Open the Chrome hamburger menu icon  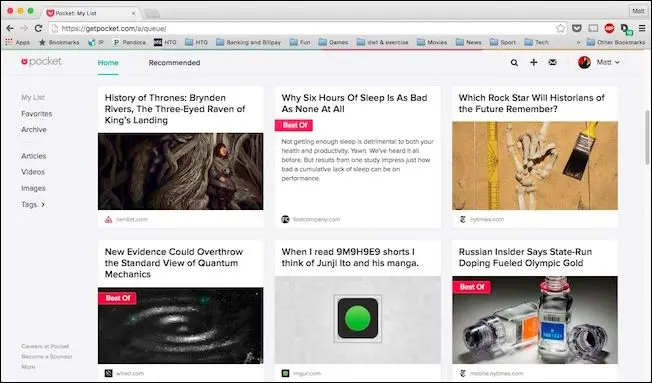click(x=642, y=28)
